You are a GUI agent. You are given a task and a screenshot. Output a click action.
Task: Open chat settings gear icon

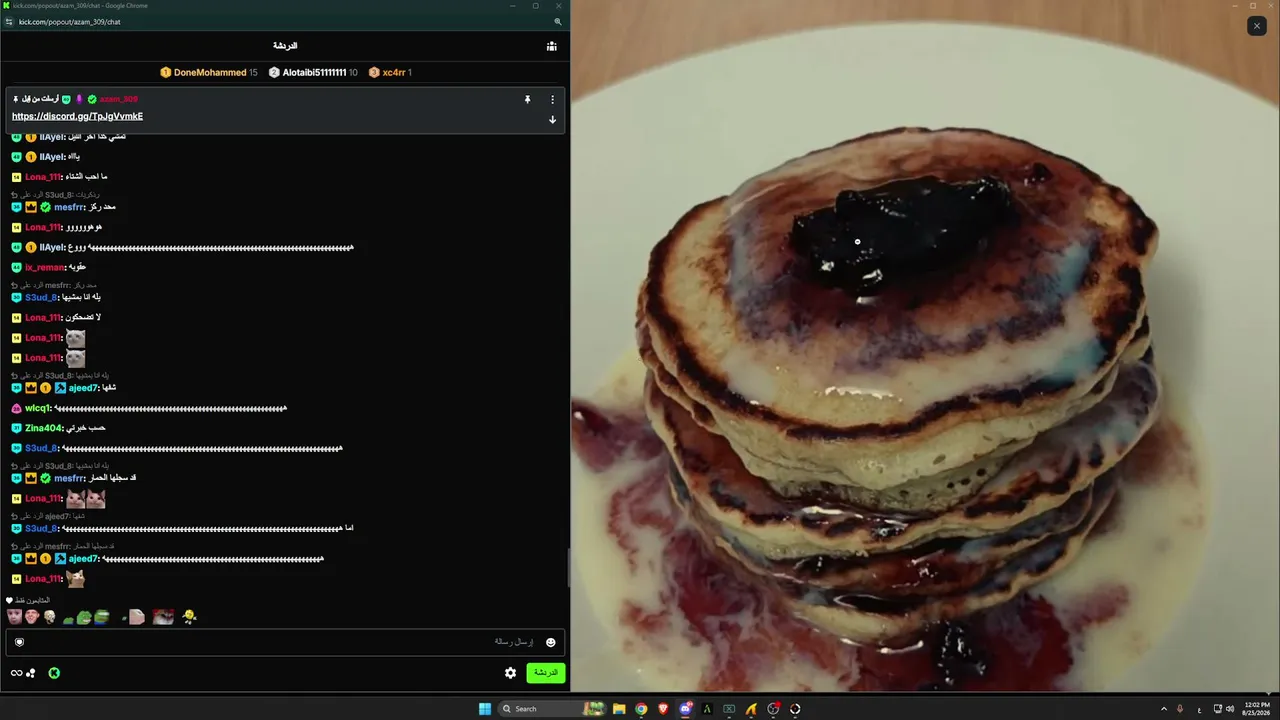coord(510,673)
